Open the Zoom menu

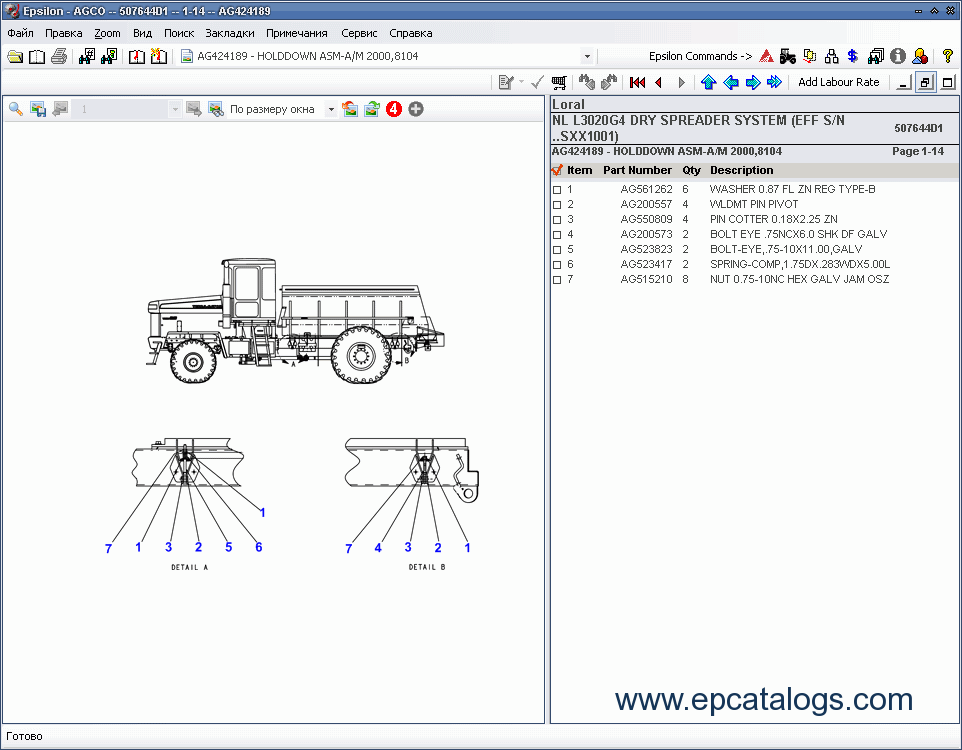pyautogui.click(x=107, y=33)
